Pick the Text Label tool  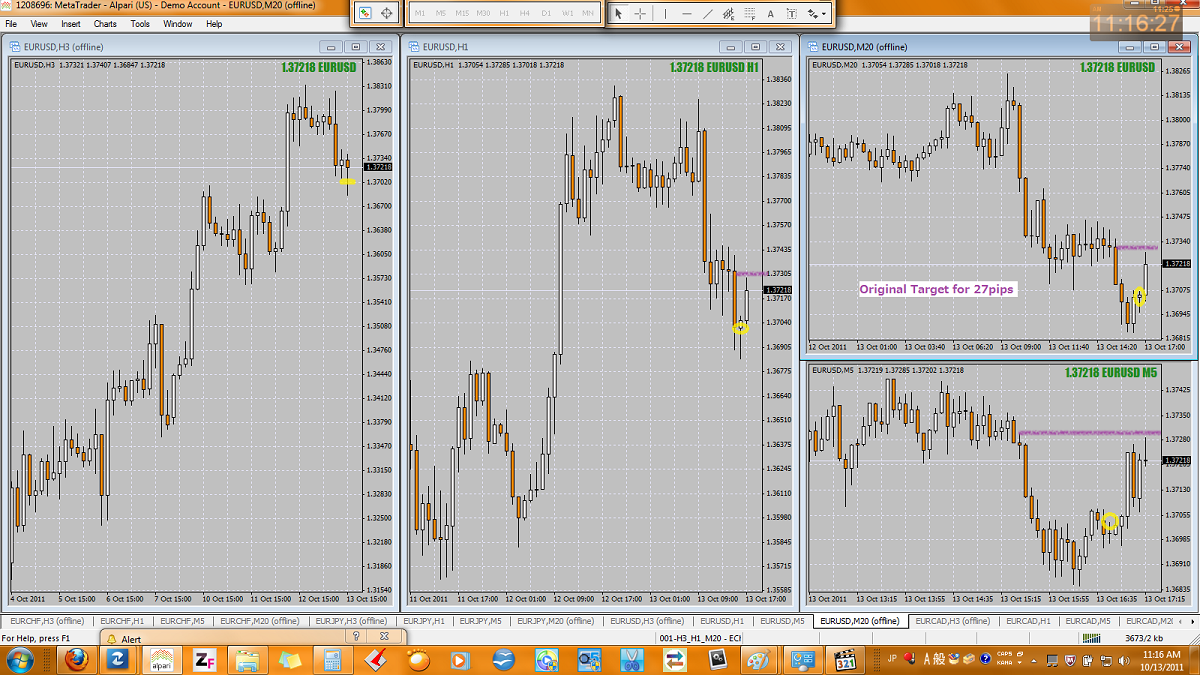click(x=792, y=14)
